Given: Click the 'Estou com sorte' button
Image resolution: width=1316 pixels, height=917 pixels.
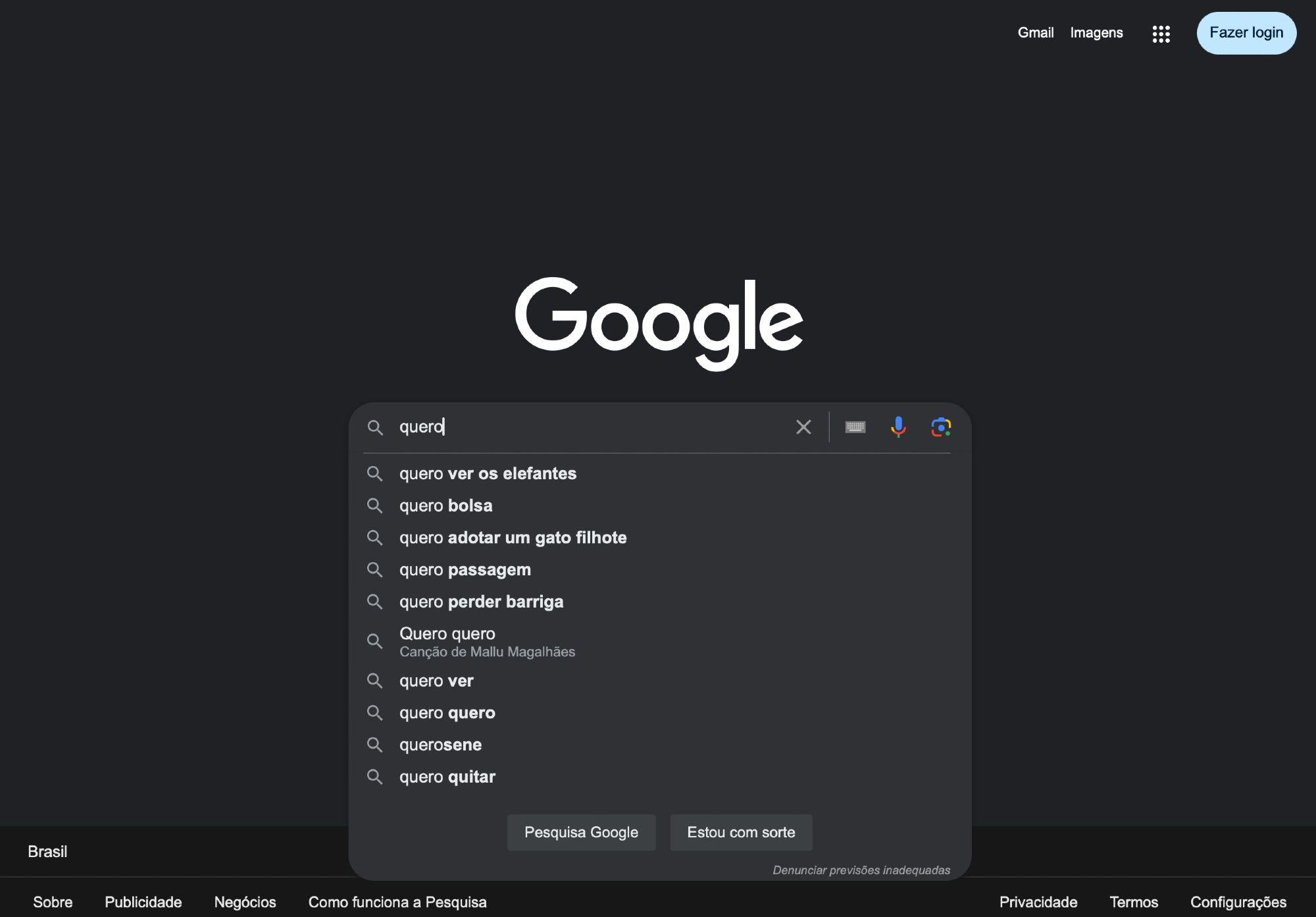Looking at the screenshot, I should (x=741, y=833).
